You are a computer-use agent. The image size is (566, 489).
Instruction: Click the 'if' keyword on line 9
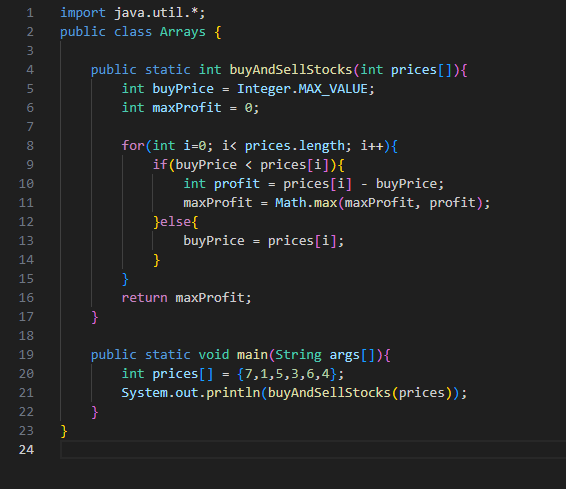coord(160,165)
